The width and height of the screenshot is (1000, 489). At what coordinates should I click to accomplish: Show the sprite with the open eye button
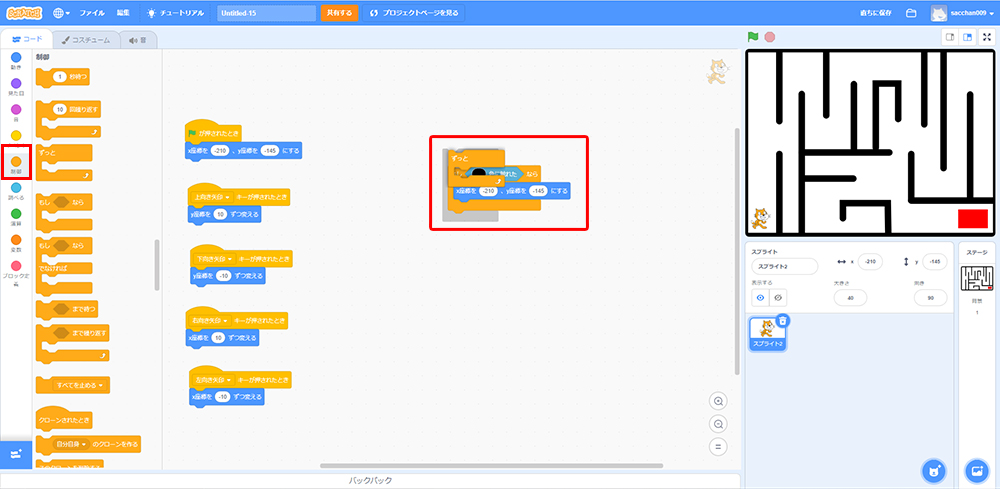pos(759,297)
